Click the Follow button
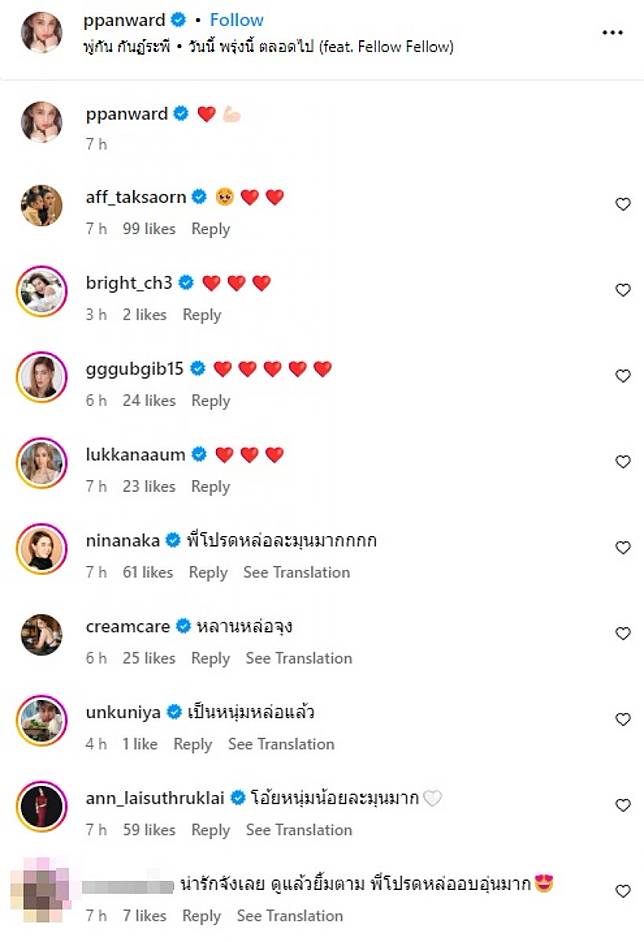The width and height of the screenshot is (644, 942). tap(236, 18)
